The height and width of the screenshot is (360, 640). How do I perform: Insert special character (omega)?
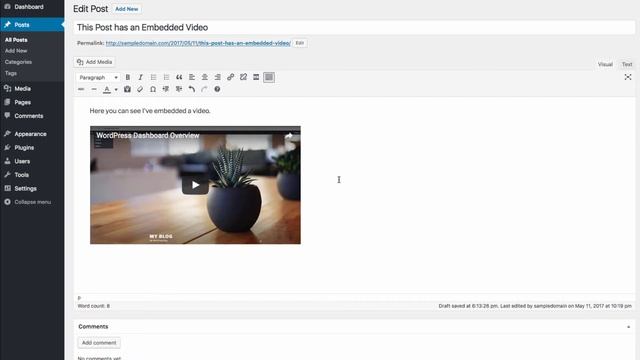[153, 89]
